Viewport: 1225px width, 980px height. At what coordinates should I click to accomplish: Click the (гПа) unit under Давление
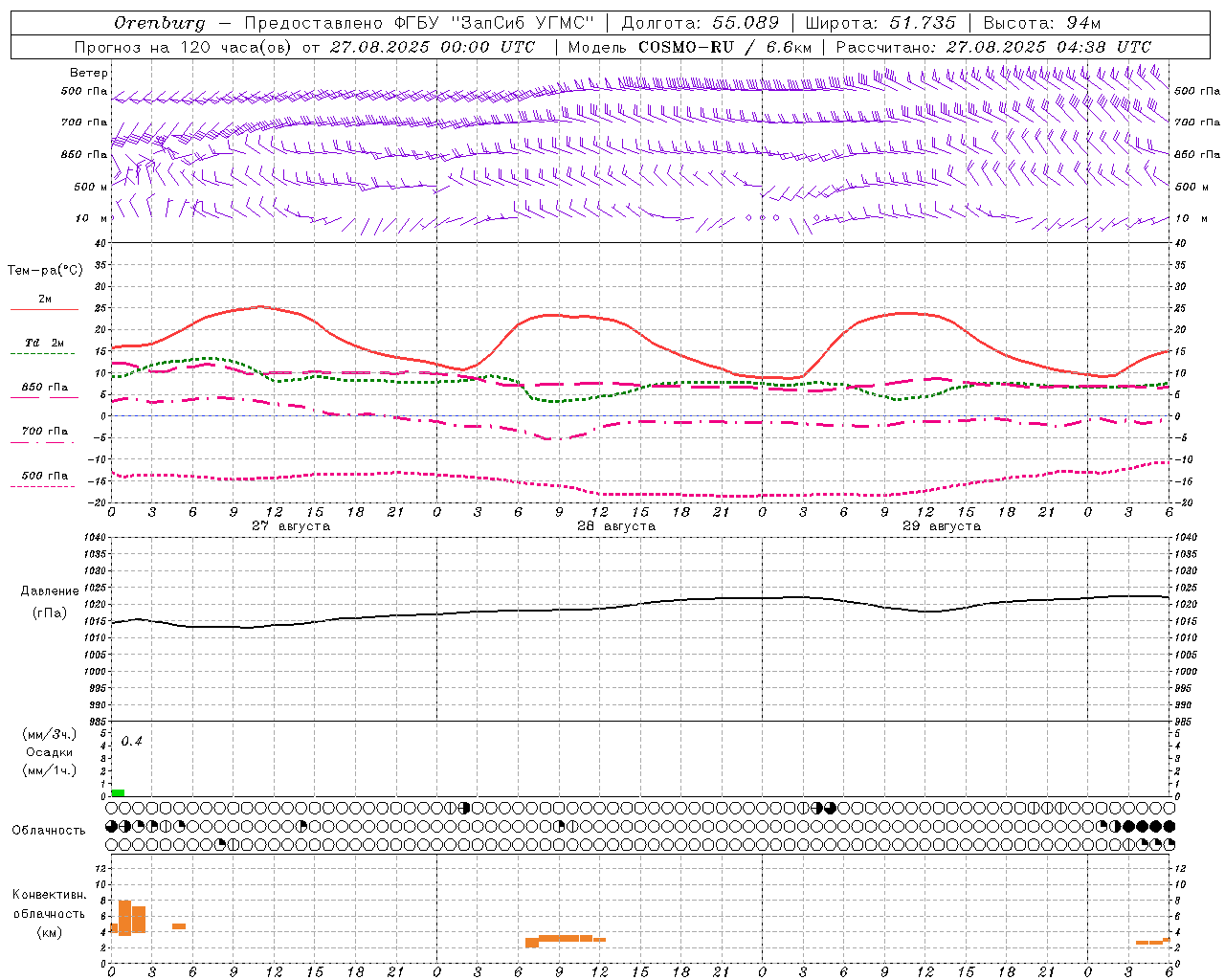[50, 613]
